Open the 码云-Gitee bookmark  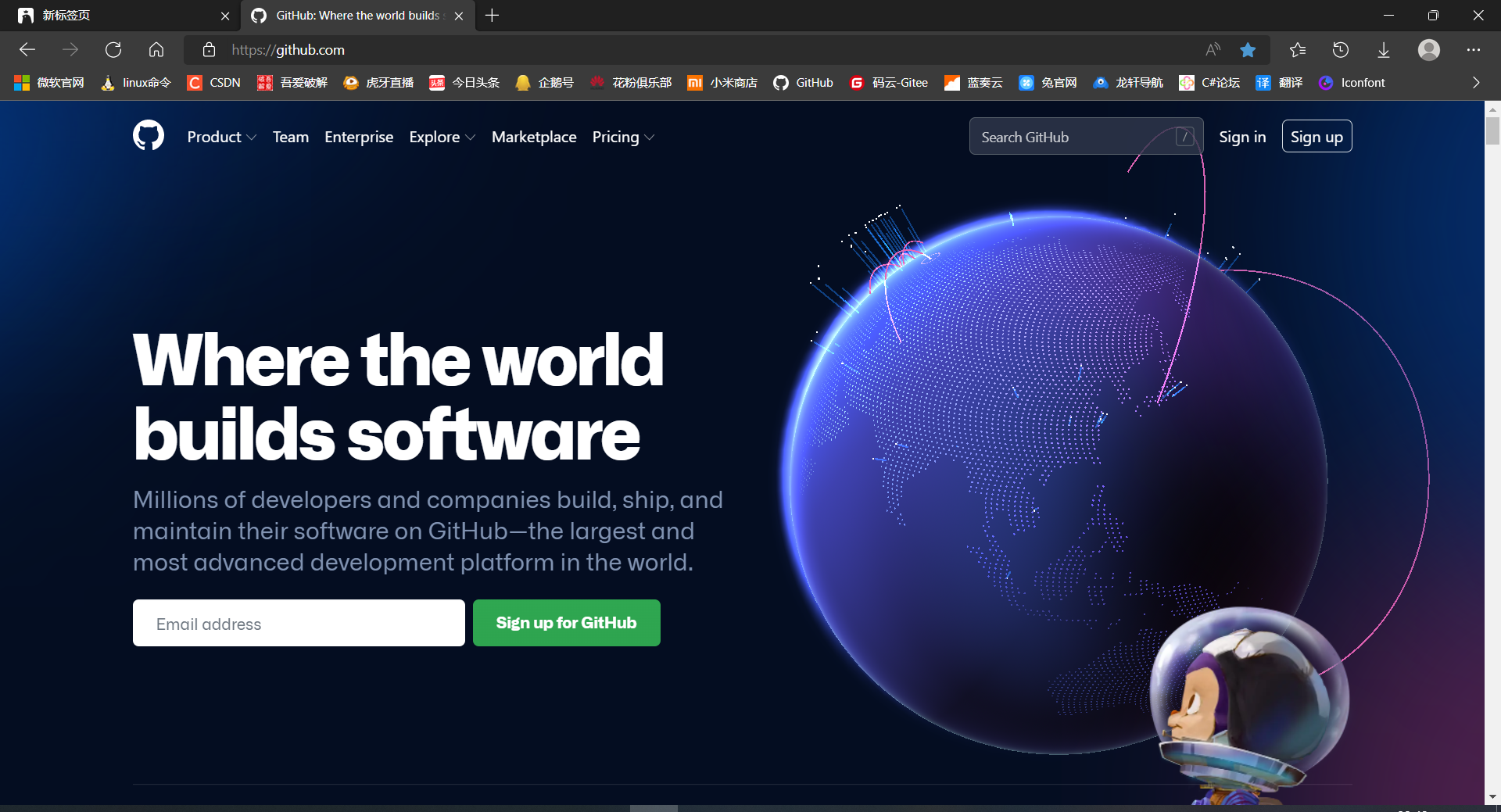[889, 83]
